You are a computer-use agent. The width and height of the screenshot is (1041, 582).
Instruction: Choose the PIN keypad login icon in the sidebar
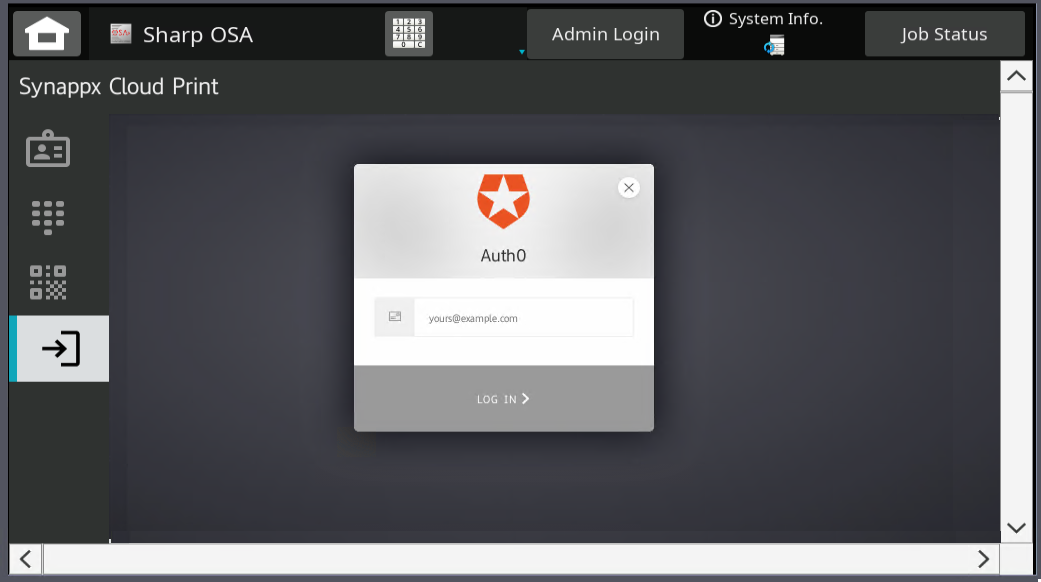(x=47, y=216)
